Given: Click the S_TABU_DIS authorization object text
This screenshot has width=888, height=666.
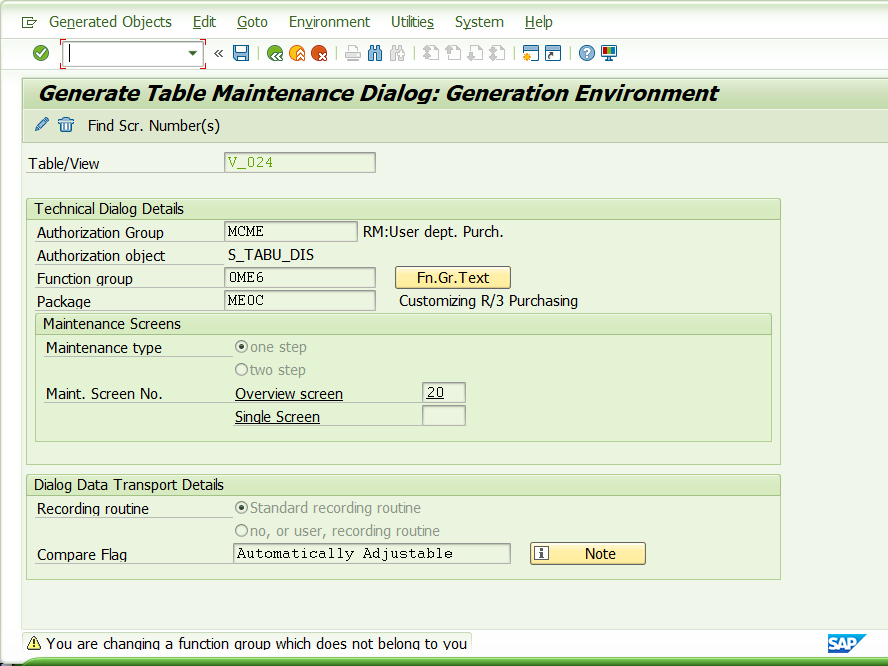Looking at the screenshot, I should [271, 255].
